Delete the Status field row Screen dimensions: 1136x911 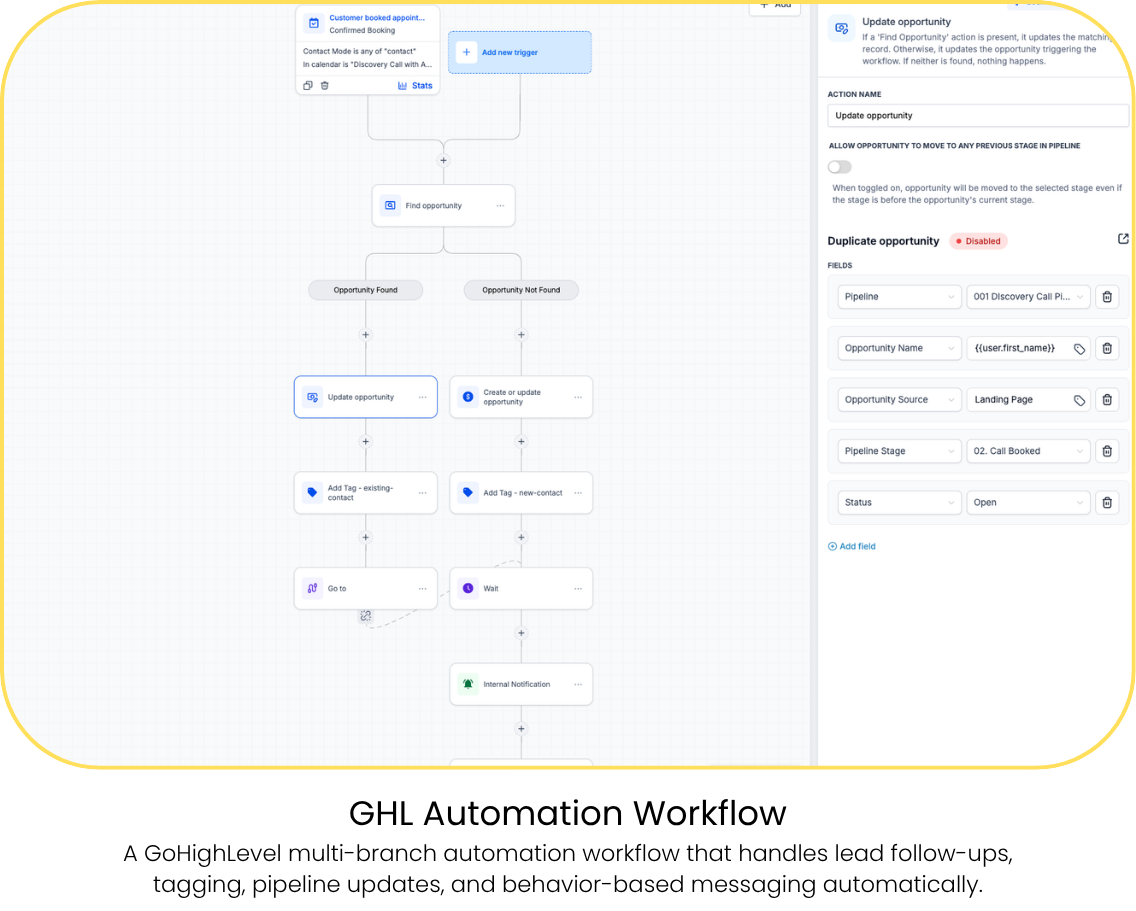coord(1107,502)
